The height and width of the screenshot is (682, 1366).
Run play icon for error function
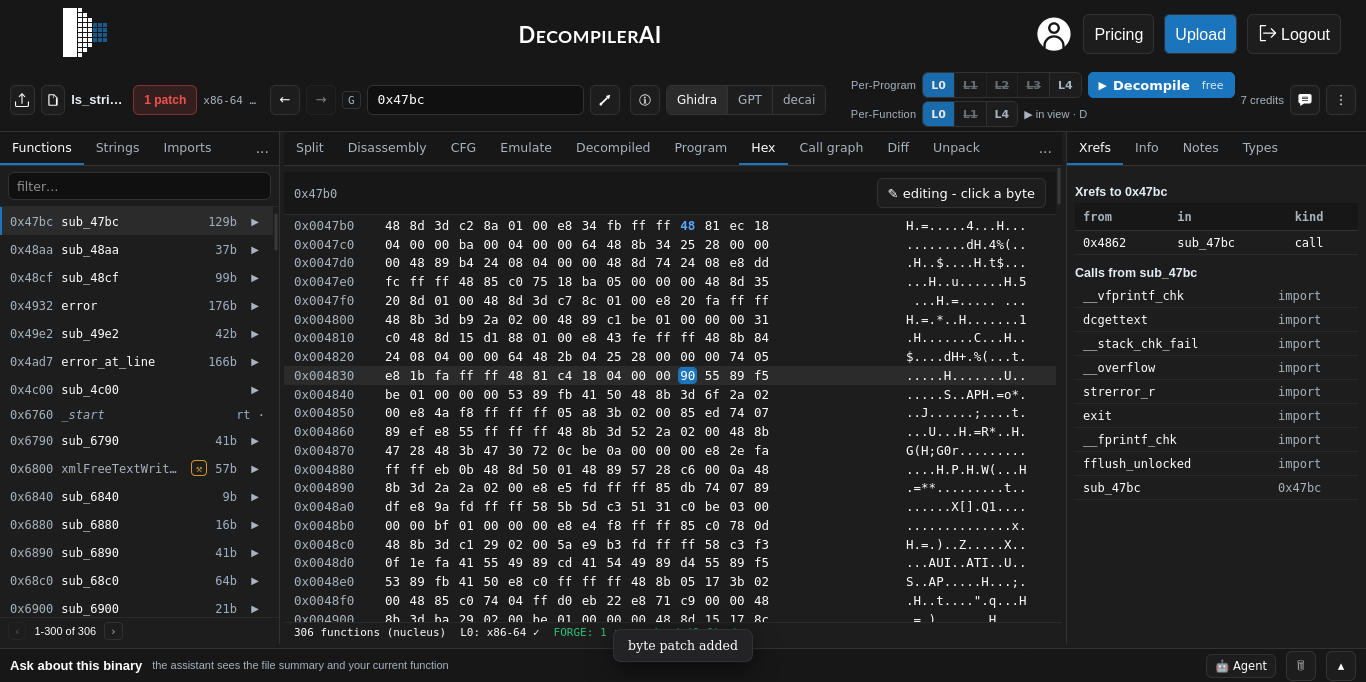click(255, 306)
